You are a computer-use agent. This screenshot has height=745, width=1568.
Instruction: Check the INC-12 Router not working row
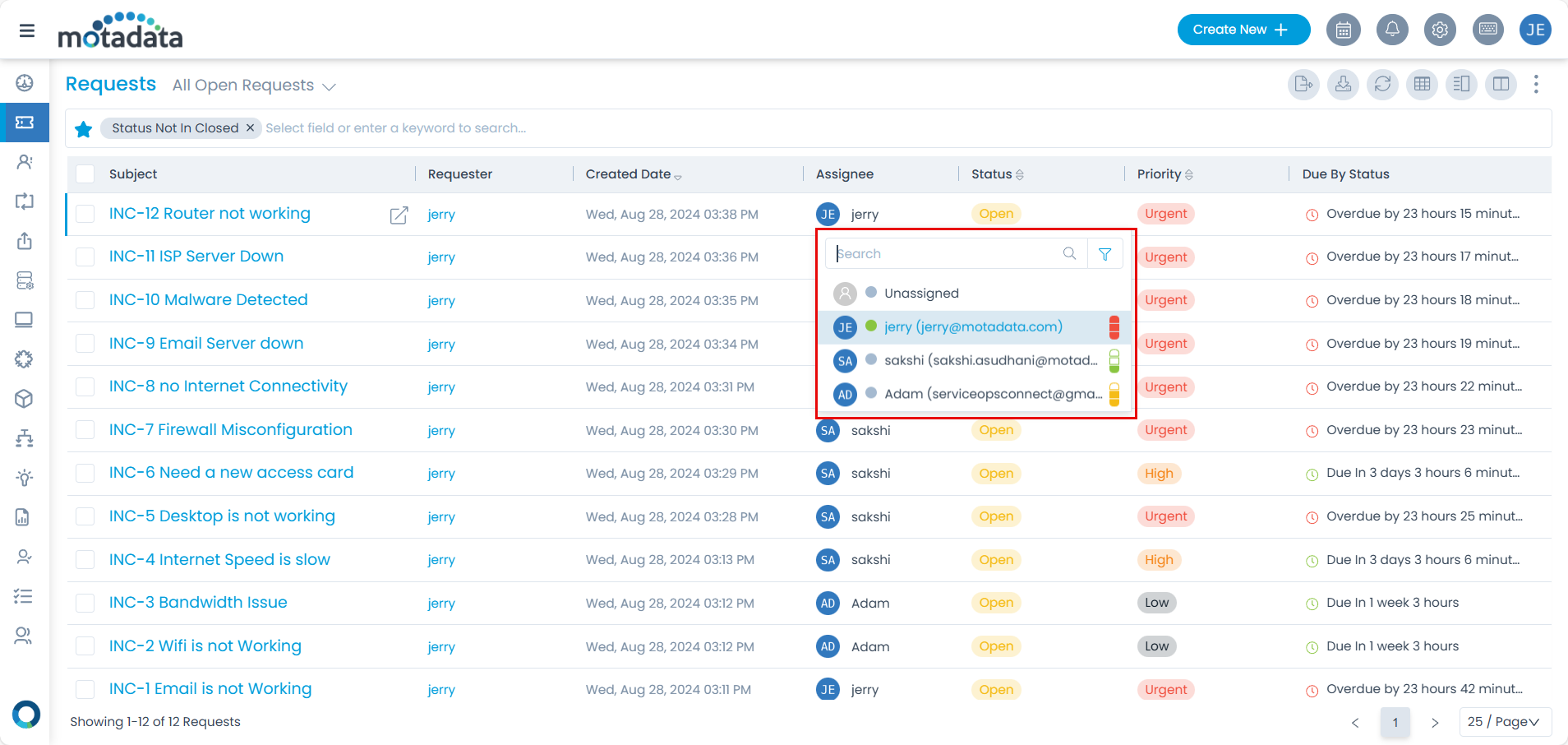[85, 214]
